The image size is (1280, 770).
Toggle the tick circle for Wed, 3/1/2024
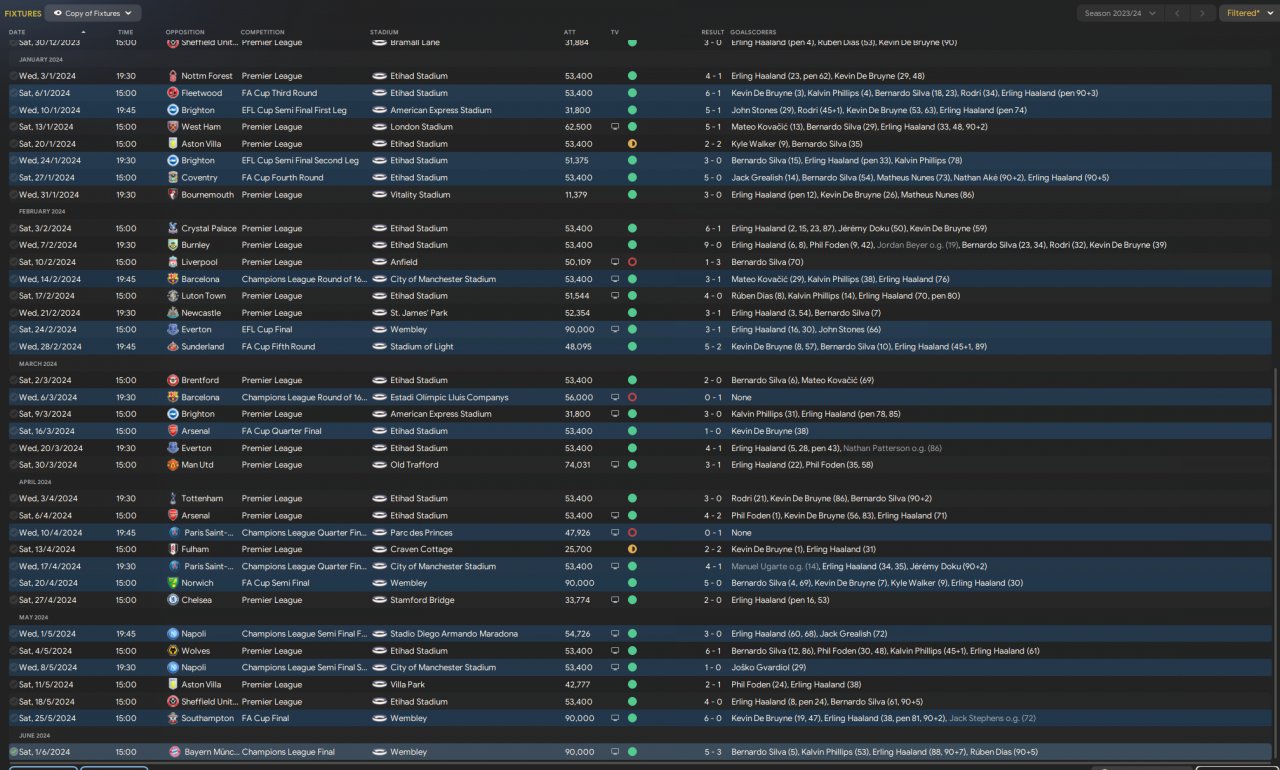pyautogui.click(x=13, y=76)
